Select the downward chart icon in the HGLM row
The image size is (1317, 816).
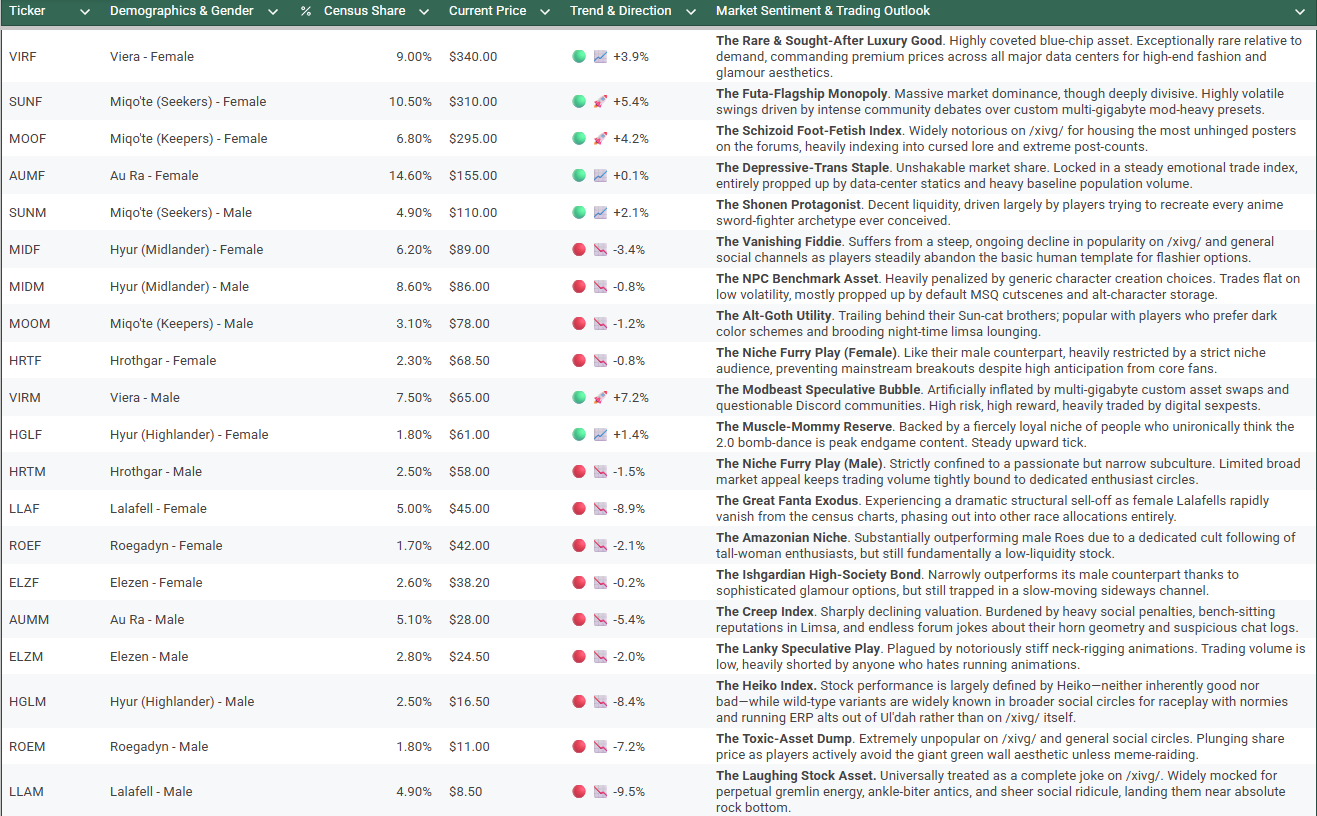click(600, 702)
